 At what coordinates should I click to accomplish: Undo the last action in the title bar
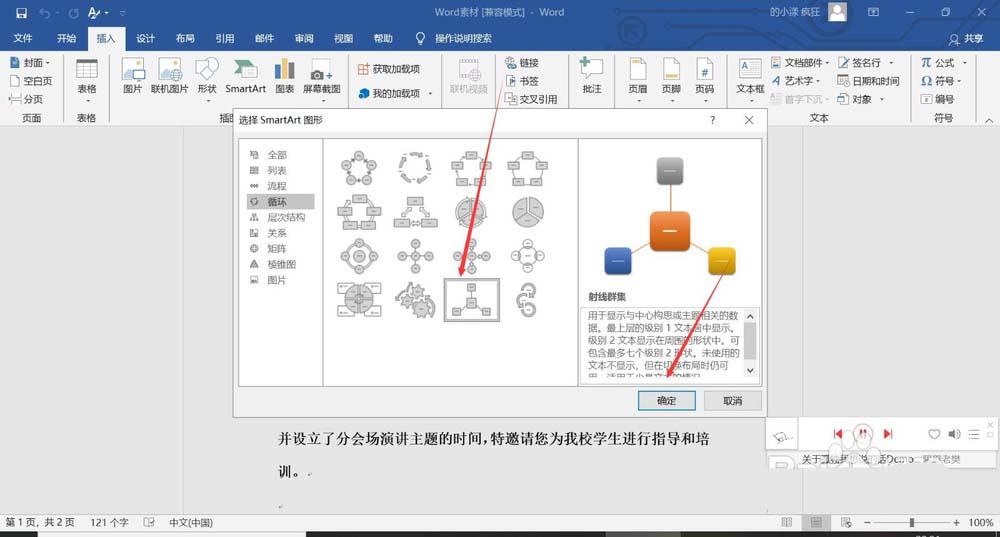pyautogui.click(x=44, y=13)
